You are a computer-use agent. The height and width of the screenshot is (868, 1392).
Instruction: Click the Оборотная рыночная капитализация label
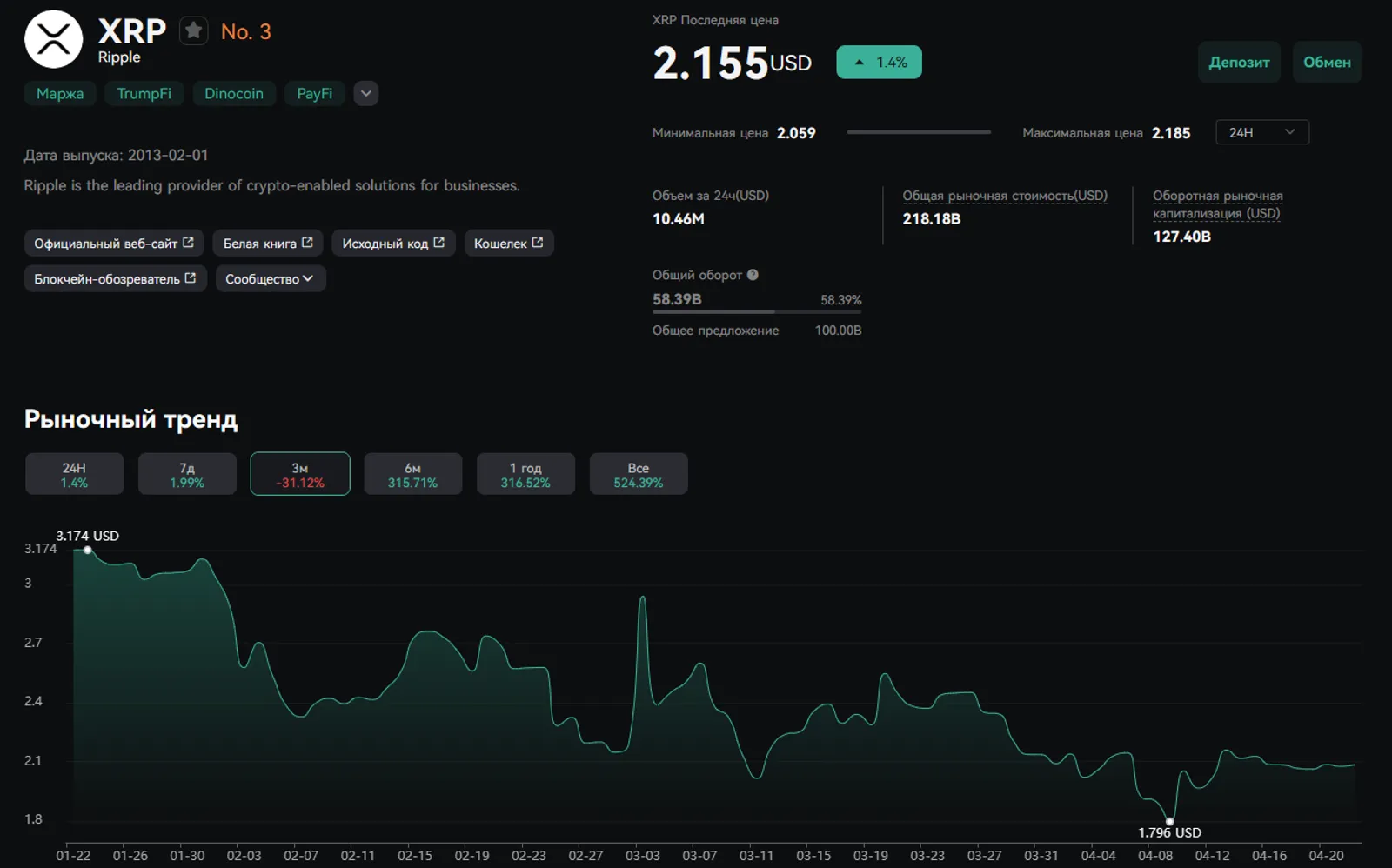pos(1217,204)
